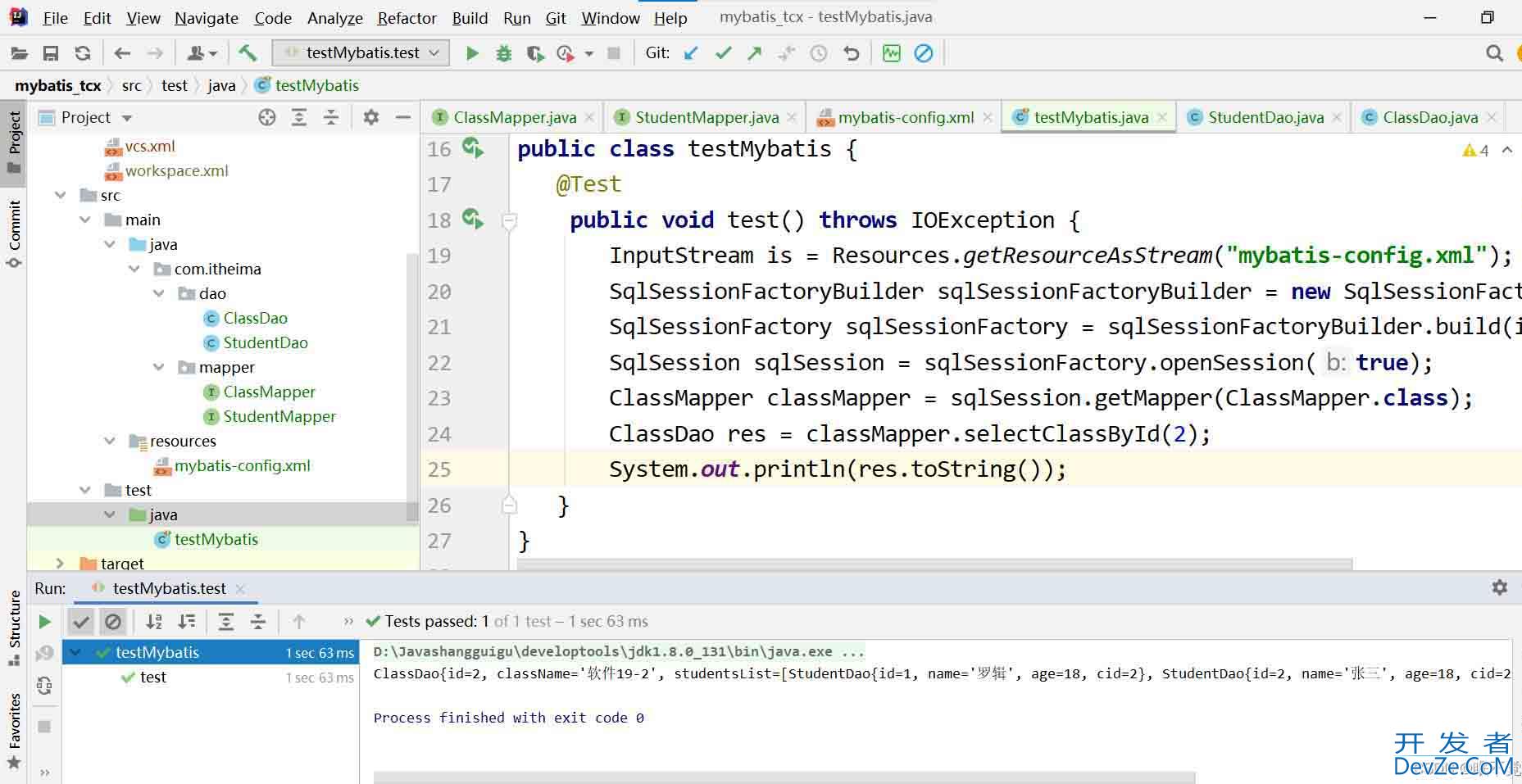Viewport: 1522px width, 784px height.
Task: Git commit green checkmark icon
Action: coord(723,53)
